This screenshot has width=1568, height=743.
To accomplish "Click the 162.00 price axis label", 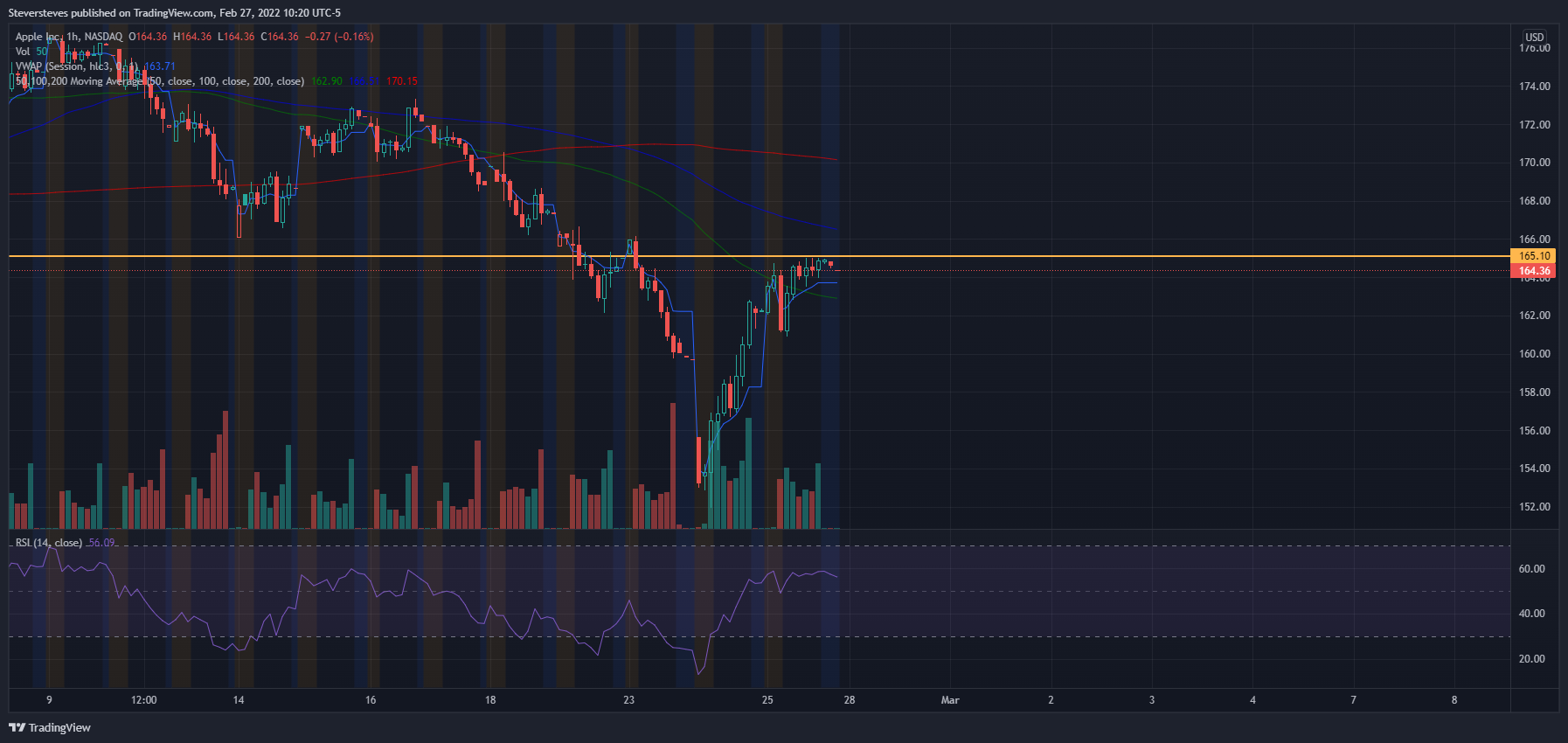I will [x=1534, y=316].
